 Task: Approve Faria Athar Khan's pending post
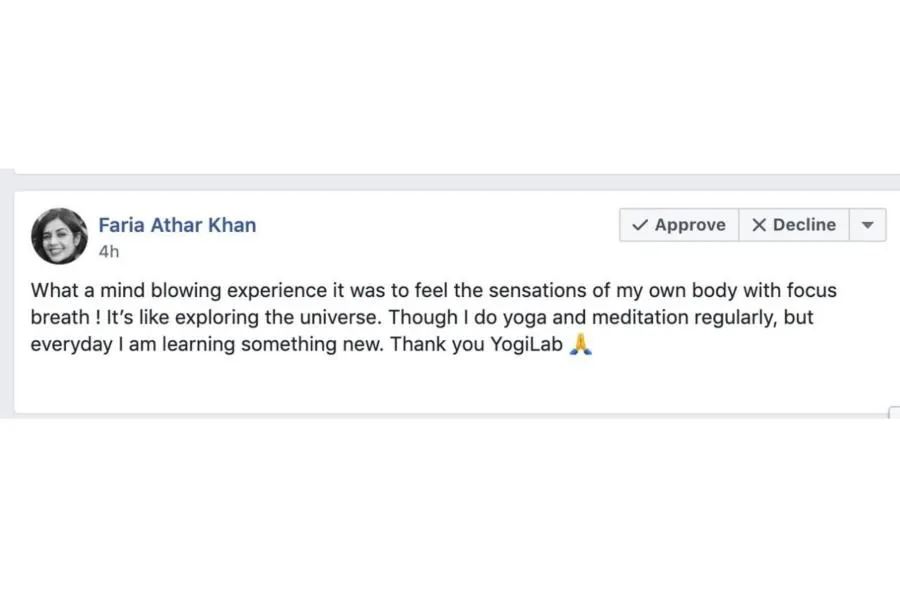(679, 225)
